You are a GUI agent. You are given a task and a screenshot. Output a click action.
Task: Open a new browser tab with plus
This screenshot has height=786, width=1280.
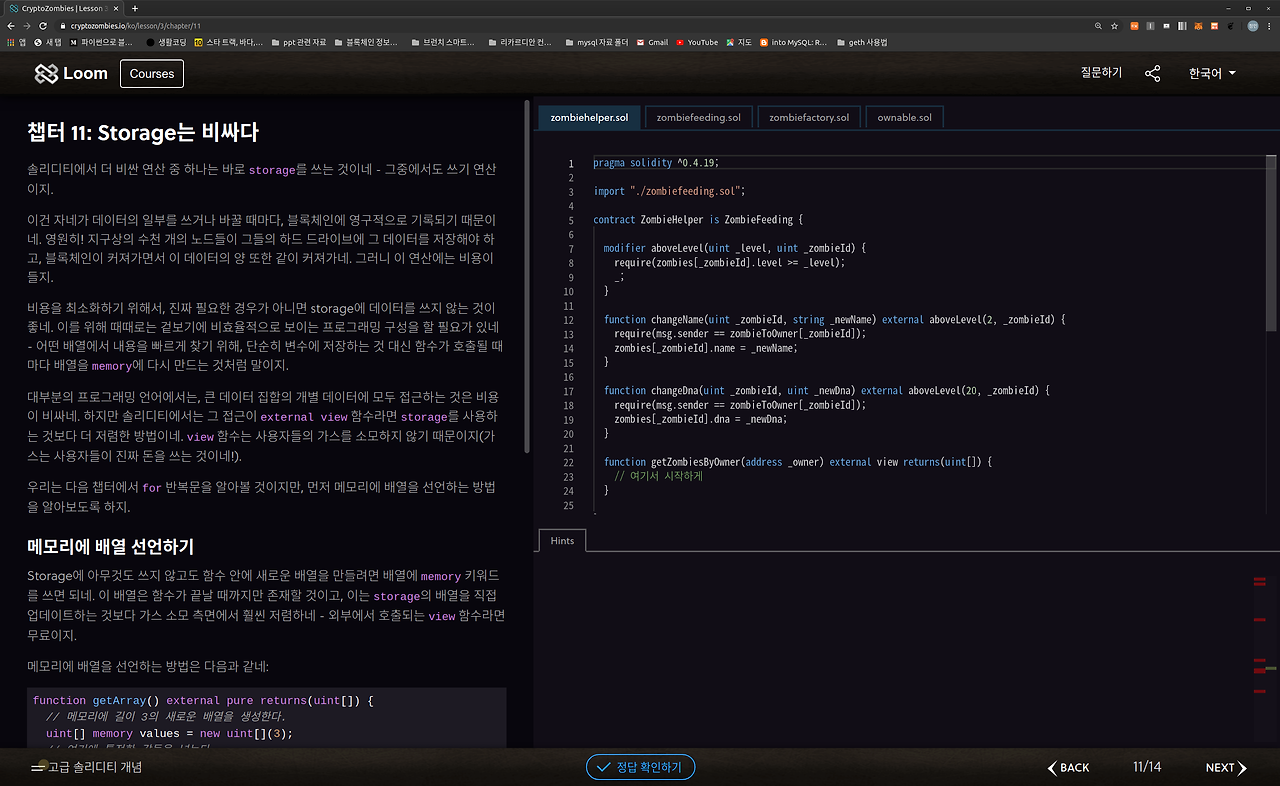click(x=135, y=8)
